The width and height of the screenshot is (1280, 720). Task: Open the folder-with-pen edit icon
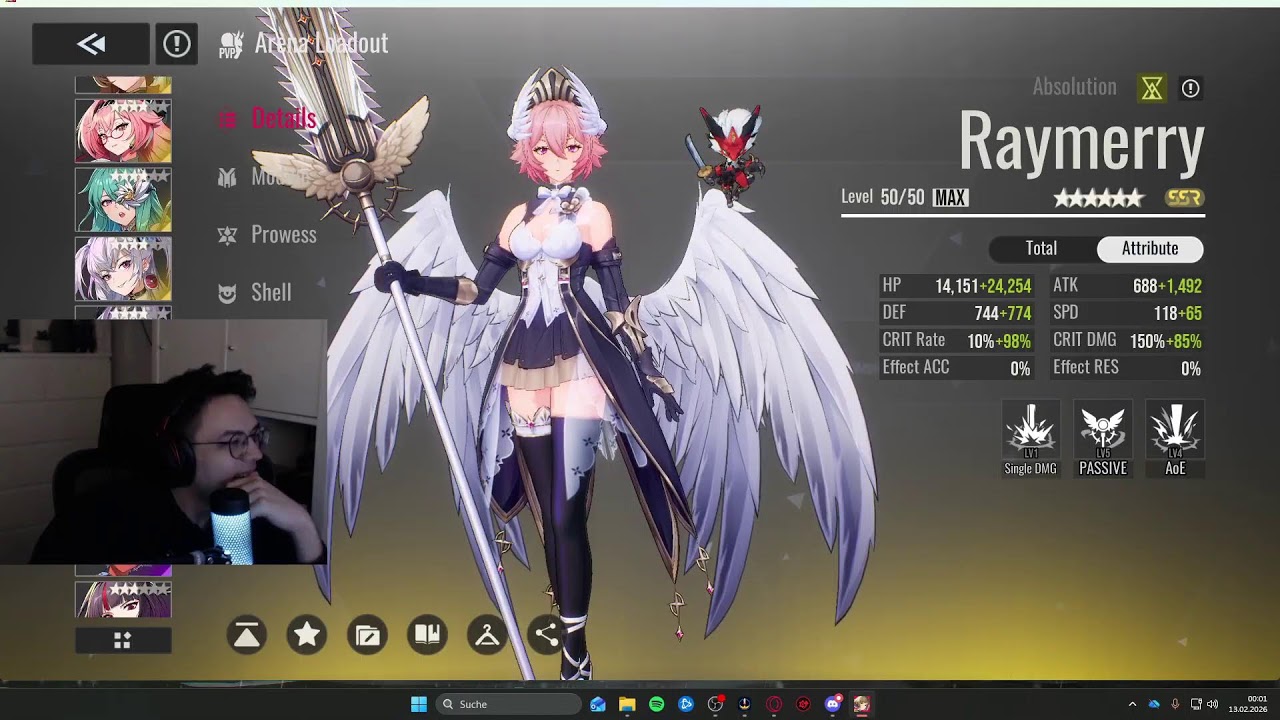point(367,634)
